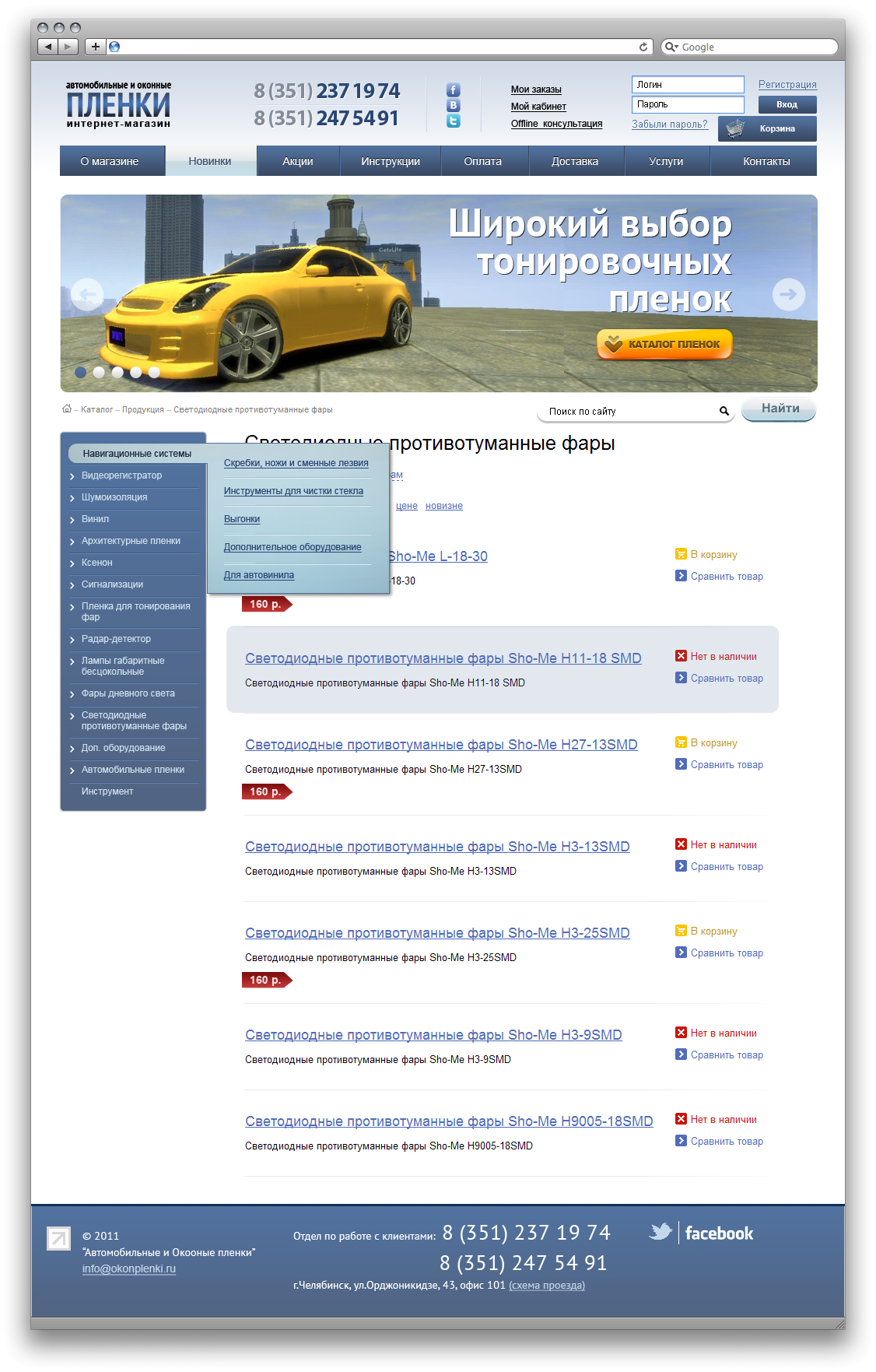Reload the page with refresh icon
The height and width of the screenshot is (1372, 876).
tap(643, 47)
